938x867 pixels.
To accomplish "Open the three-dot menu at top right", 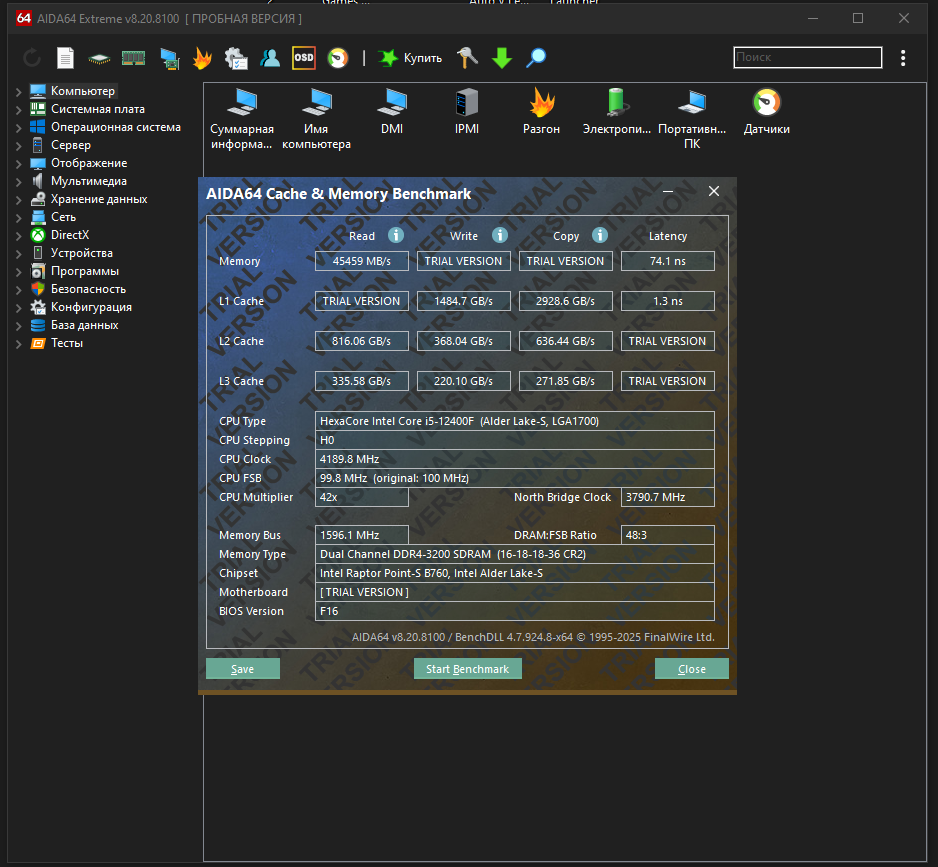I will coord(903,58).
